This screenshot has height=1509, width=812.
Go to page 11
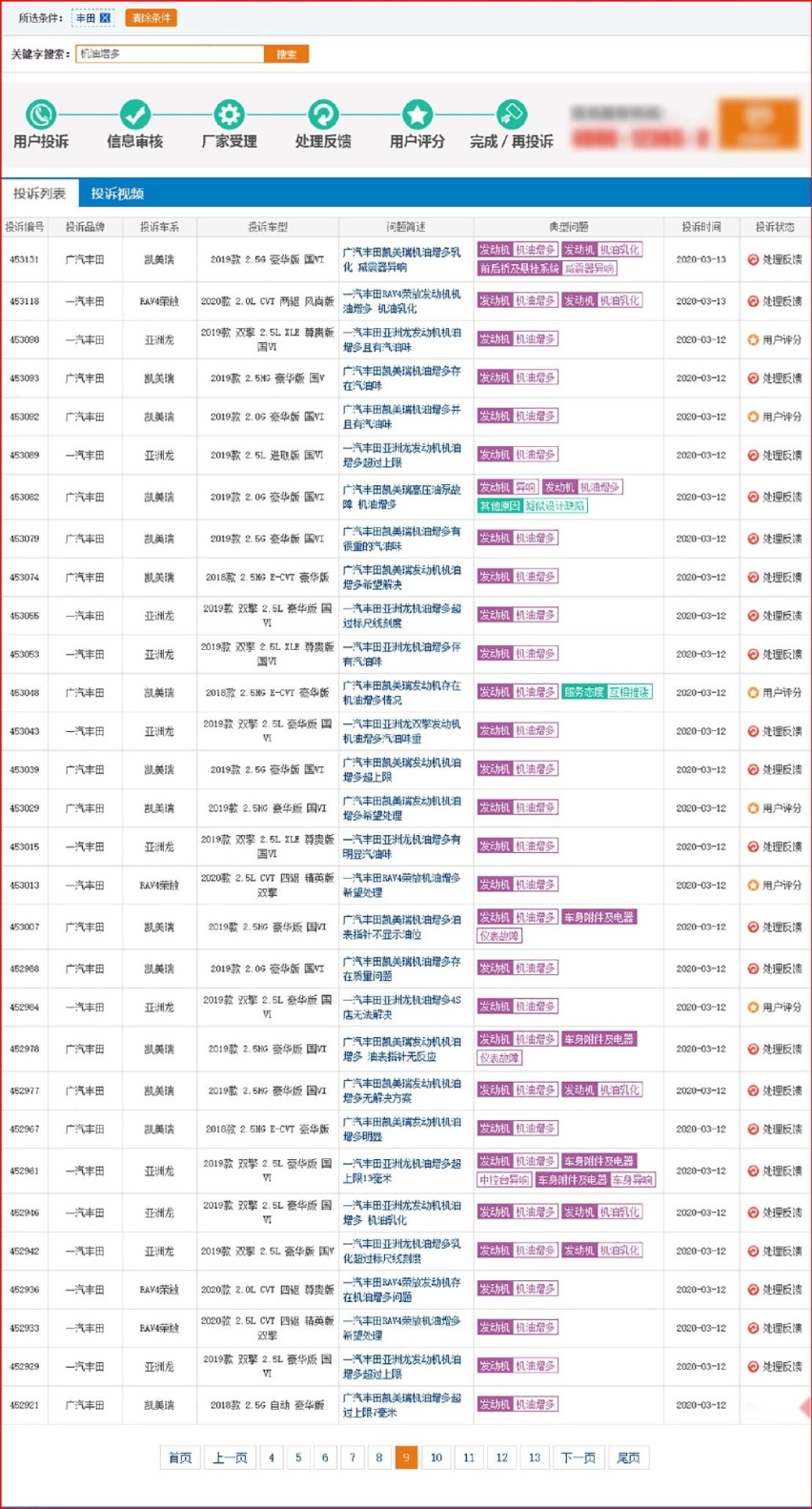point(469,1458)
